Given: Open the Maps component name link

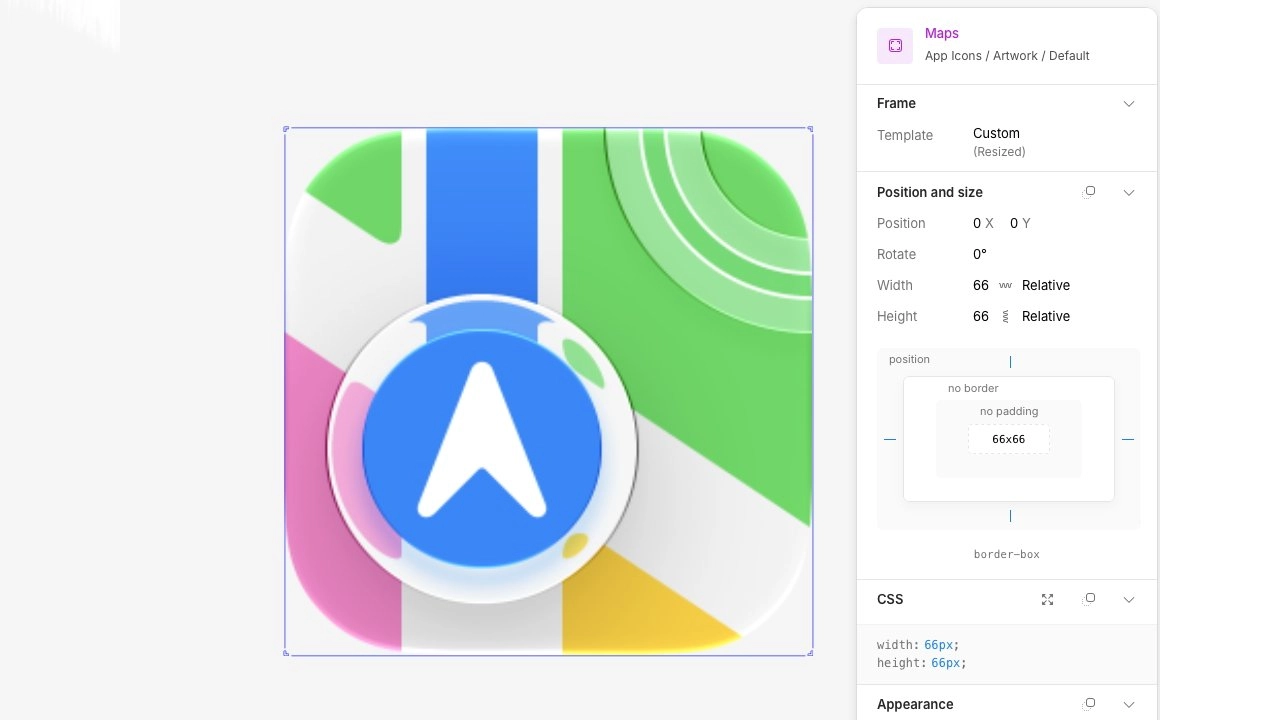Looking at the screenshot, I should (x=942, y=33).
